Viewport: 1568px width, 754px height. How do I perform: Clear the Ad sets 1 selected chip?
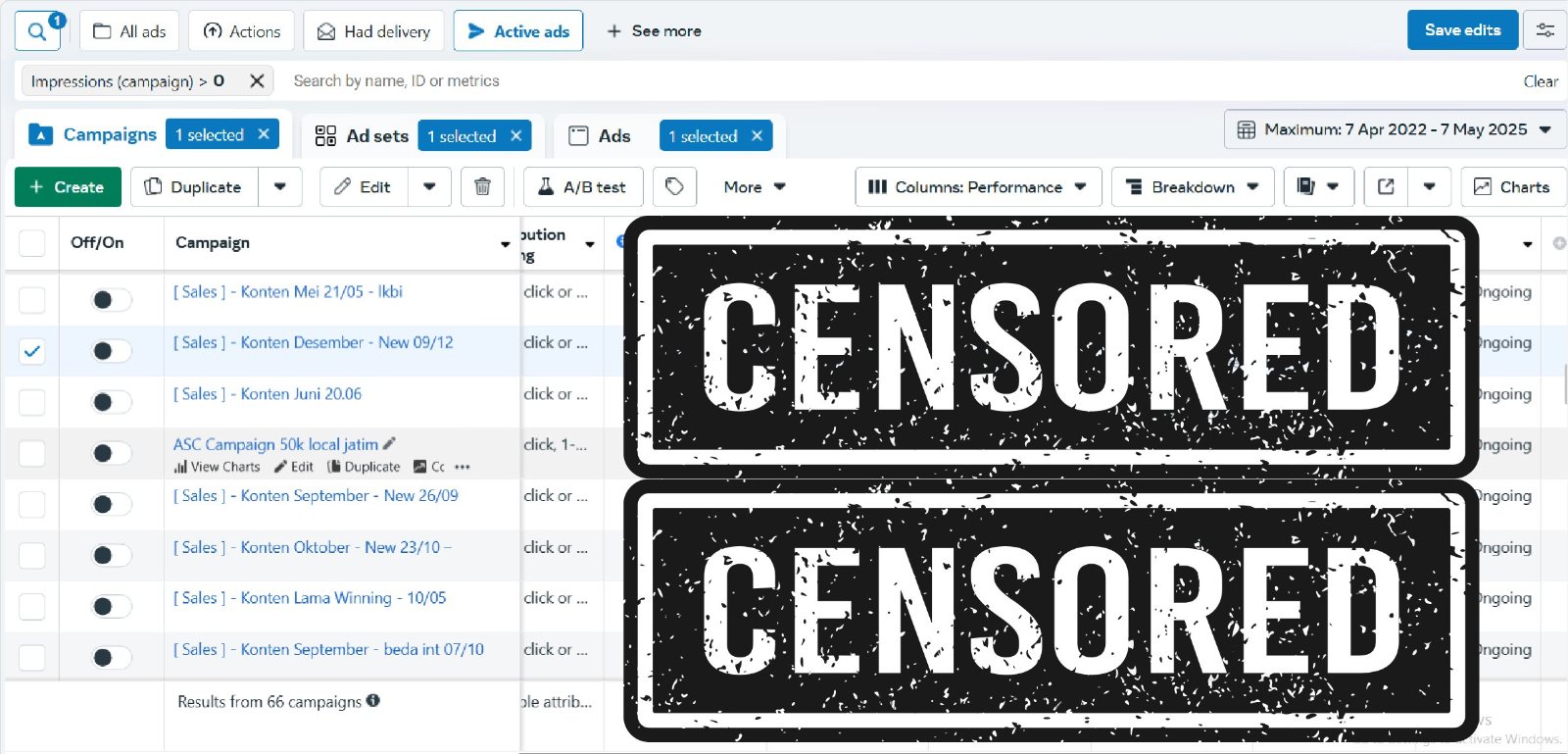point(516,136)
